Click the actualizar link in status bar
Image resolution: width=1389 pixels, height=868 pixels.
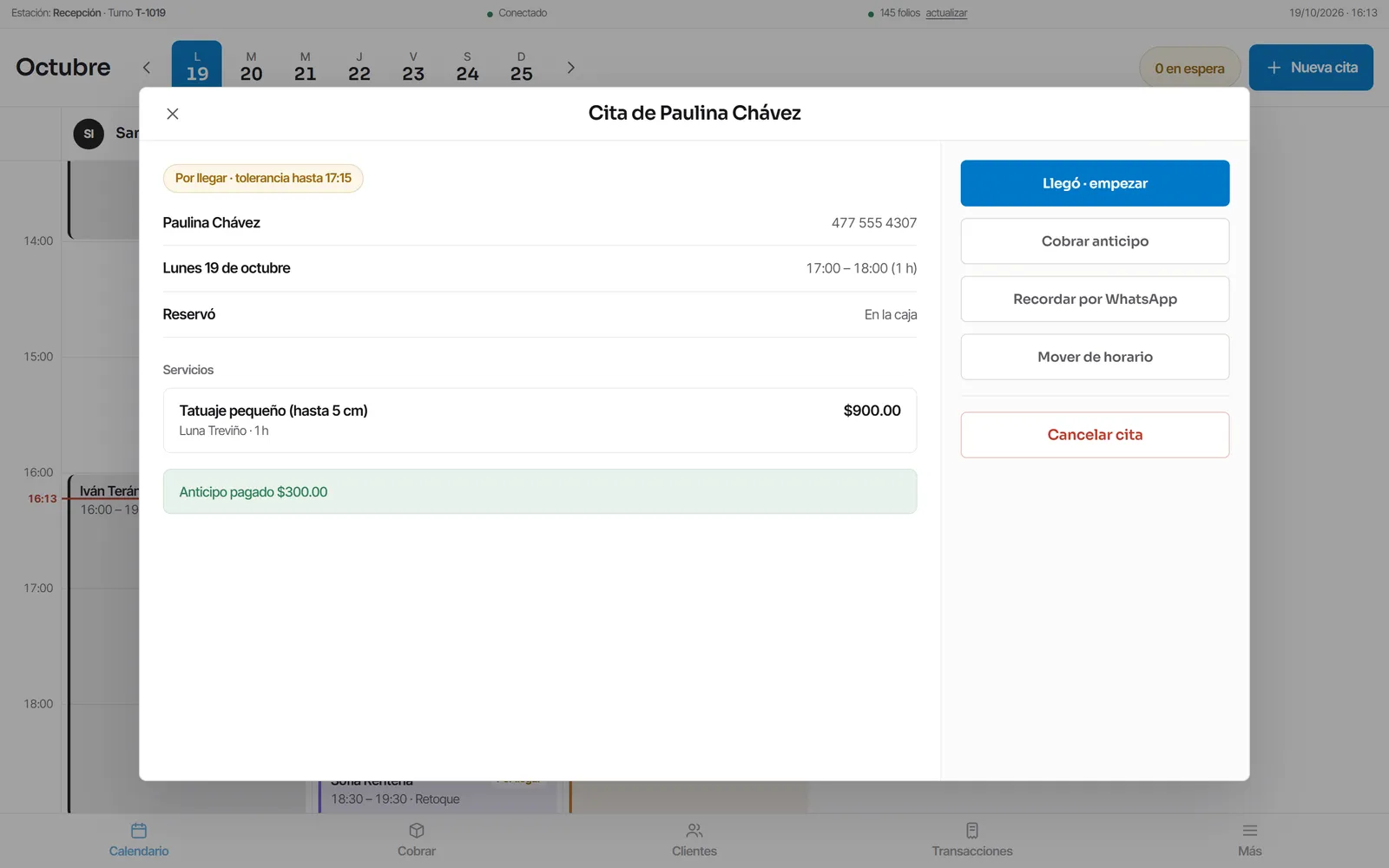point(946,13)
